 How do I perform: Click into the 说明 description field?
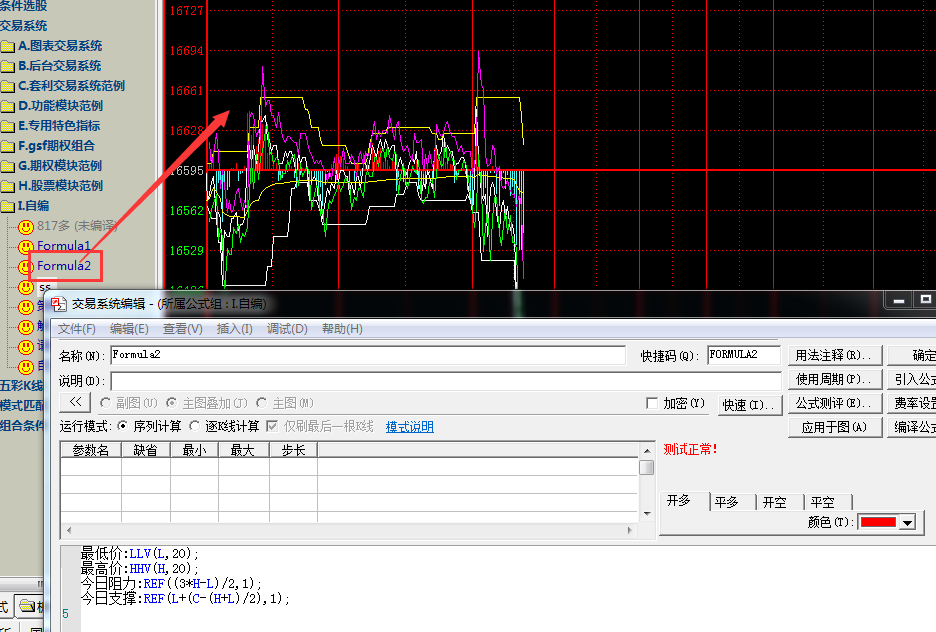click(445, 380)
